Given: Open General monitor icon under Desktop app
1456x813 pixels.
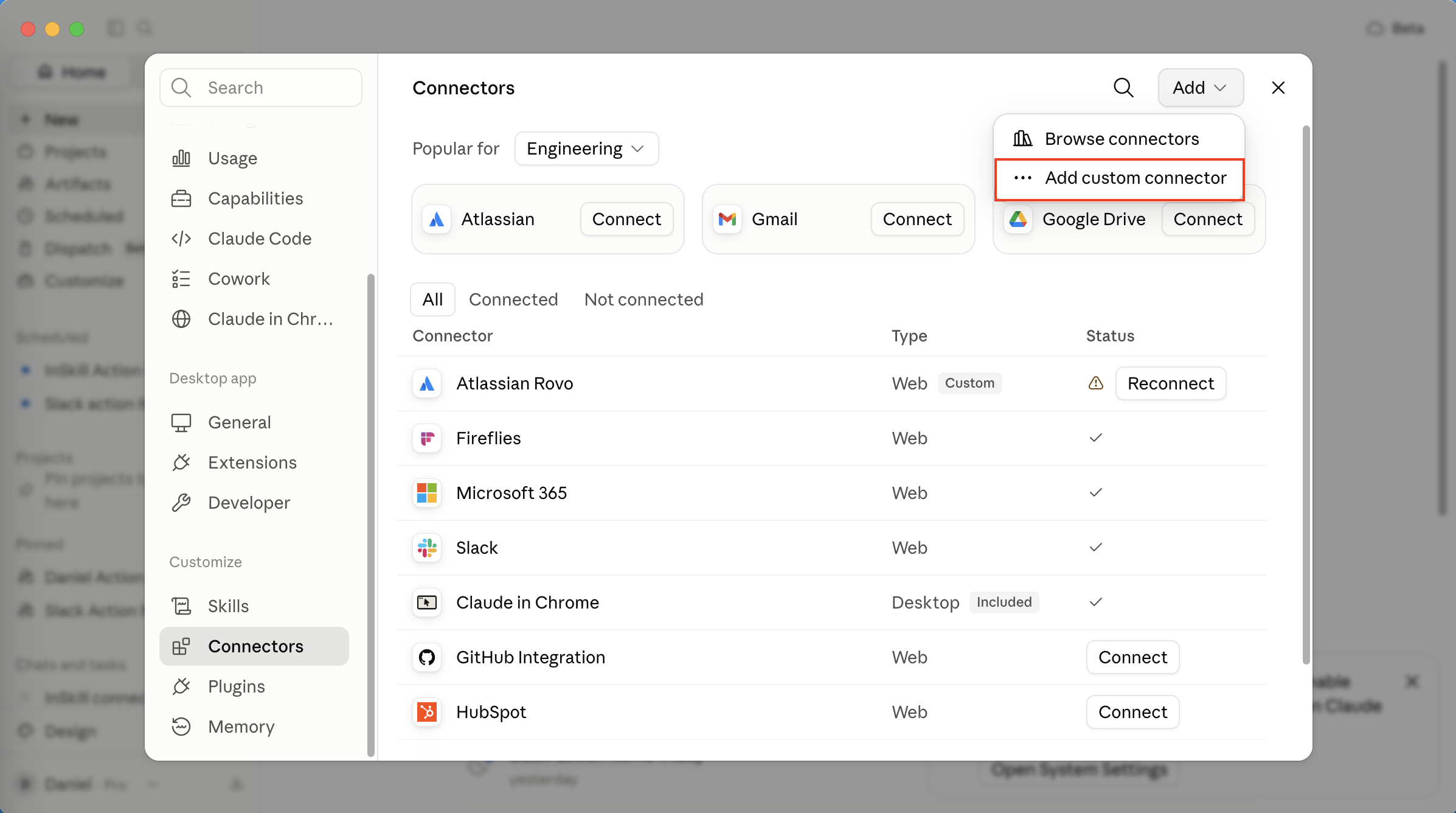Looking at the screenshot, I should coord(181,422).
